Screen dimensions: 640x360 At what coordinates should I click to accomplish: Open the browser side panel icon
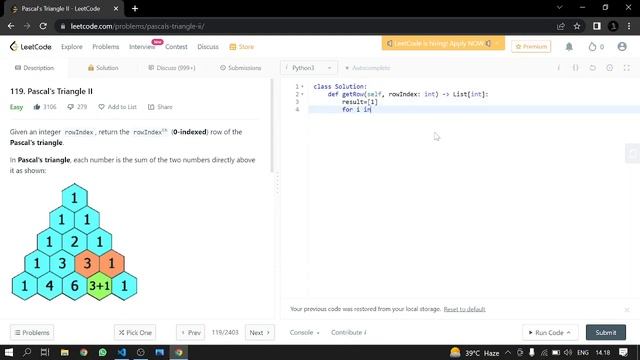click(x=597, y=26)
